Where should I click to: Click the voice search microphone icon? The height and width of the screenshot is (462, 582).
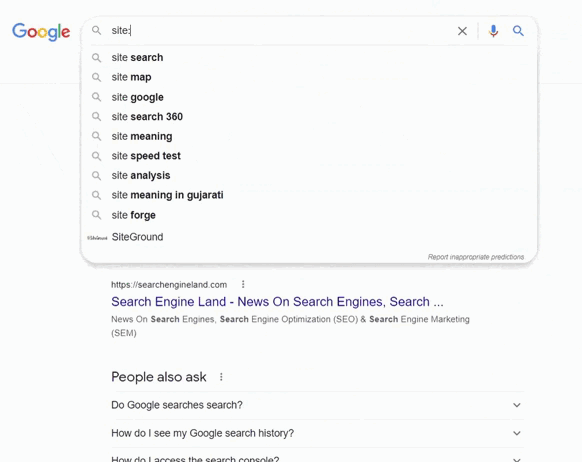[493, 31]
